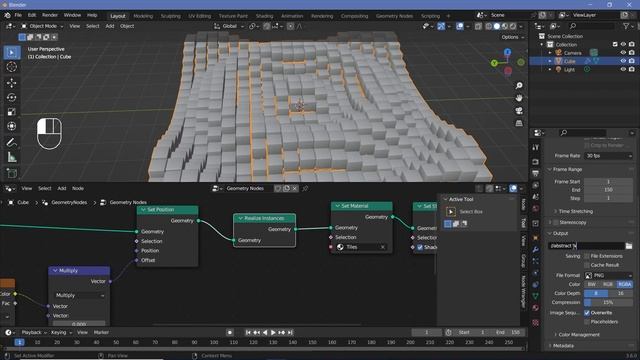Click the viewport Options button

point(512,37)
